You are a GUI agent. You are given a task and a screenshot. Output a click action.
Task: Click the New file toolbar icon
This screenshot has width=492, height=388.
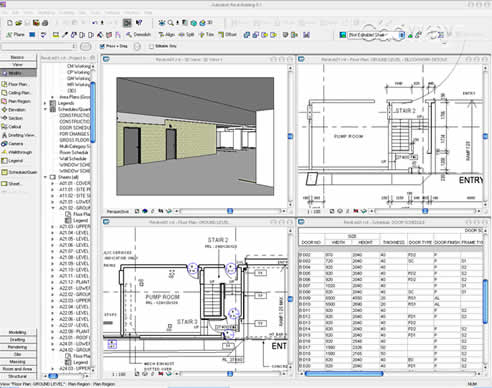click(10, 23)
